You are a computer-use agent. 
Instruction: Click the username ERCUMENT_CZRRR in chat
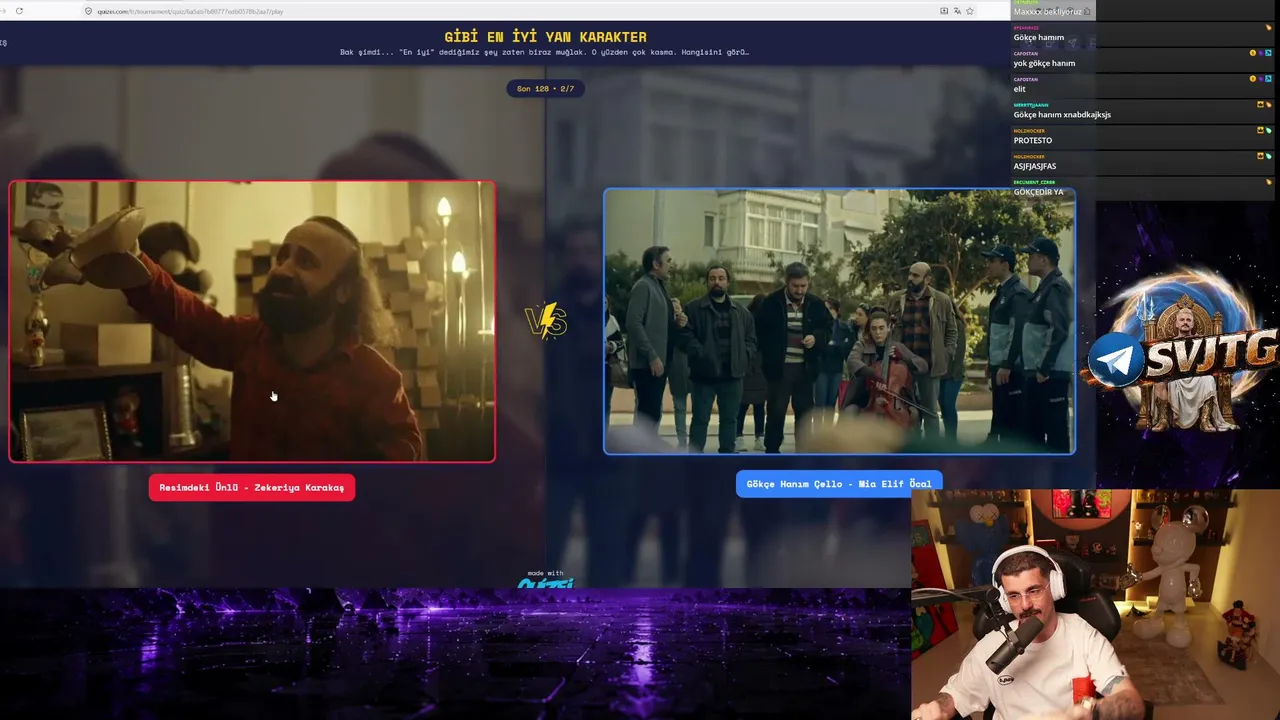pyautogui.click(x=1034, y=182)
